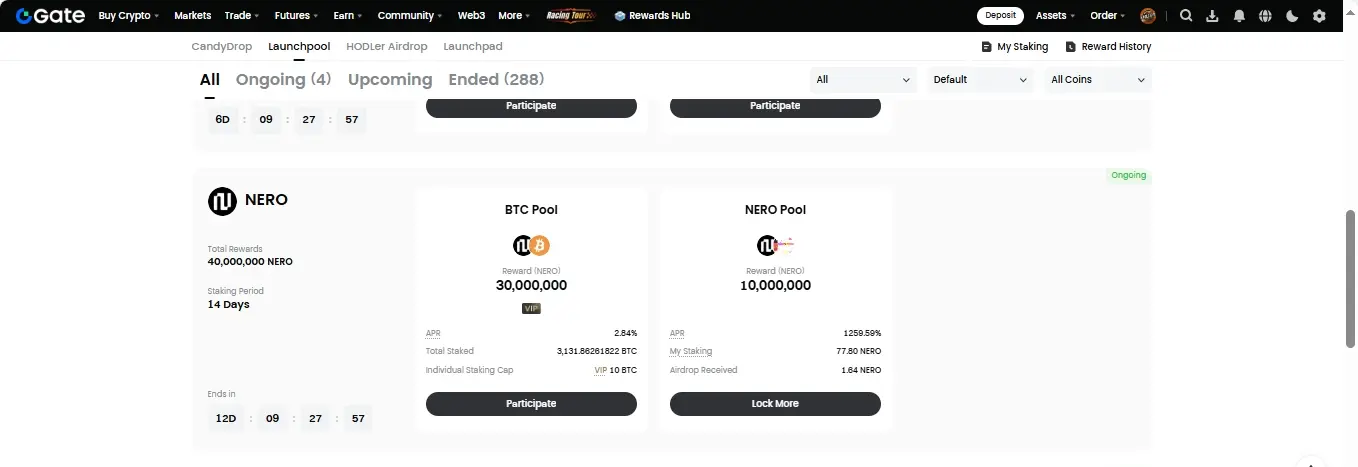Expand the All Coins dropdown
Image resolution: width=1358 pixels, height=467 pixels.
(x=1097, y=80)
